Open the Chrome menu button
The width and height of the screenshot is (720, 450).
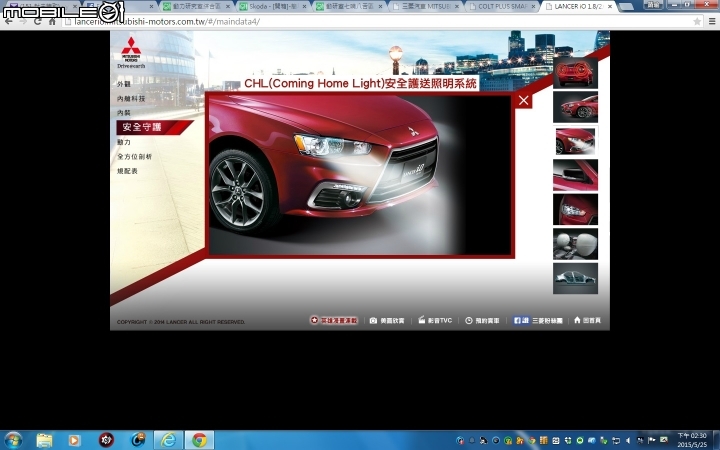(712, 22)
